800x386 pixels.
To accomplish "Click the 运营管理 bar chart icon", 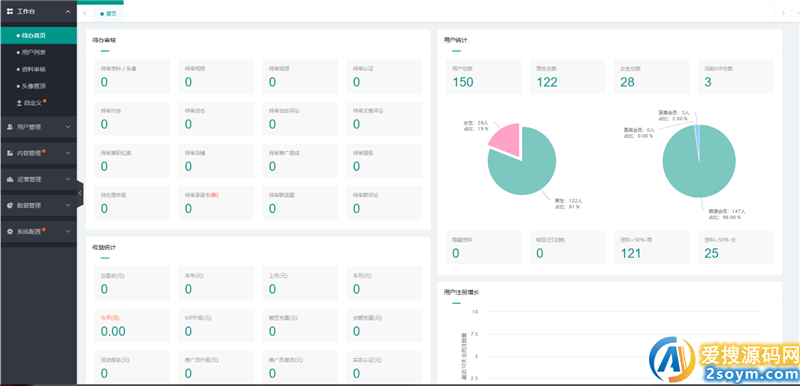I will click(10, 179).
